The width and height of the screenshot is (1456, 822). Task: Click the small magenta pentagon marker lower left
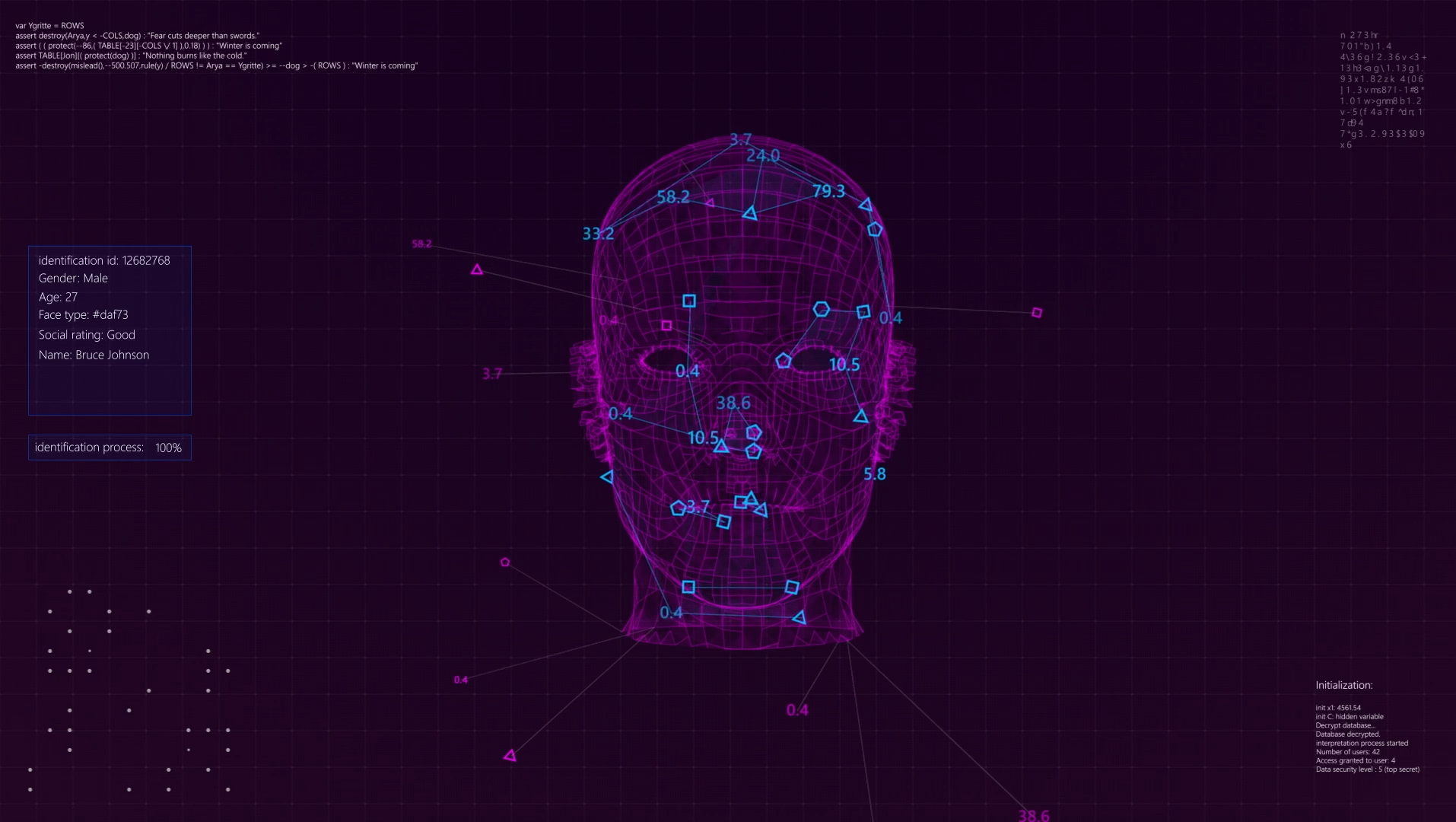[505, 562]
